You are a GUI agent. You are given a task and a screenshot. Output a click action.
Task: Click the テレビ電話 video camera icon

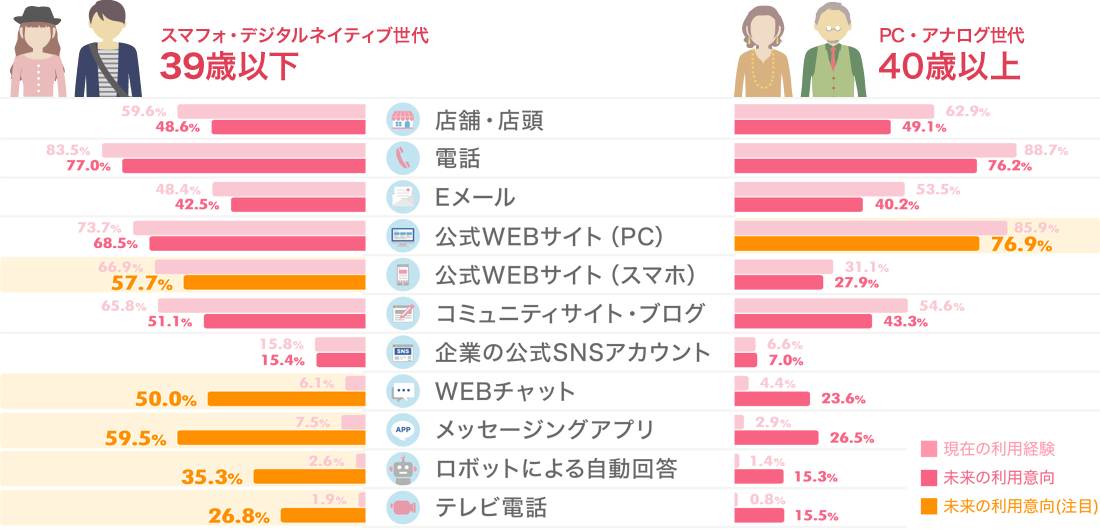[403, 507]
